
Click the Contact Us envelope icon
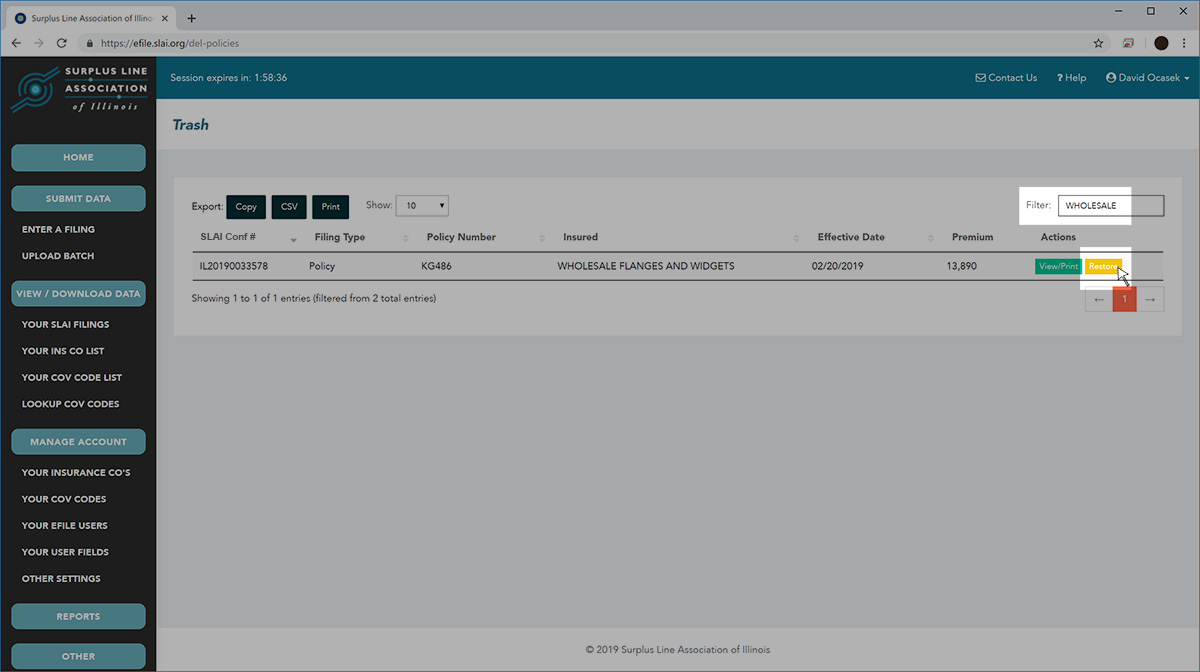pos(981,77)
